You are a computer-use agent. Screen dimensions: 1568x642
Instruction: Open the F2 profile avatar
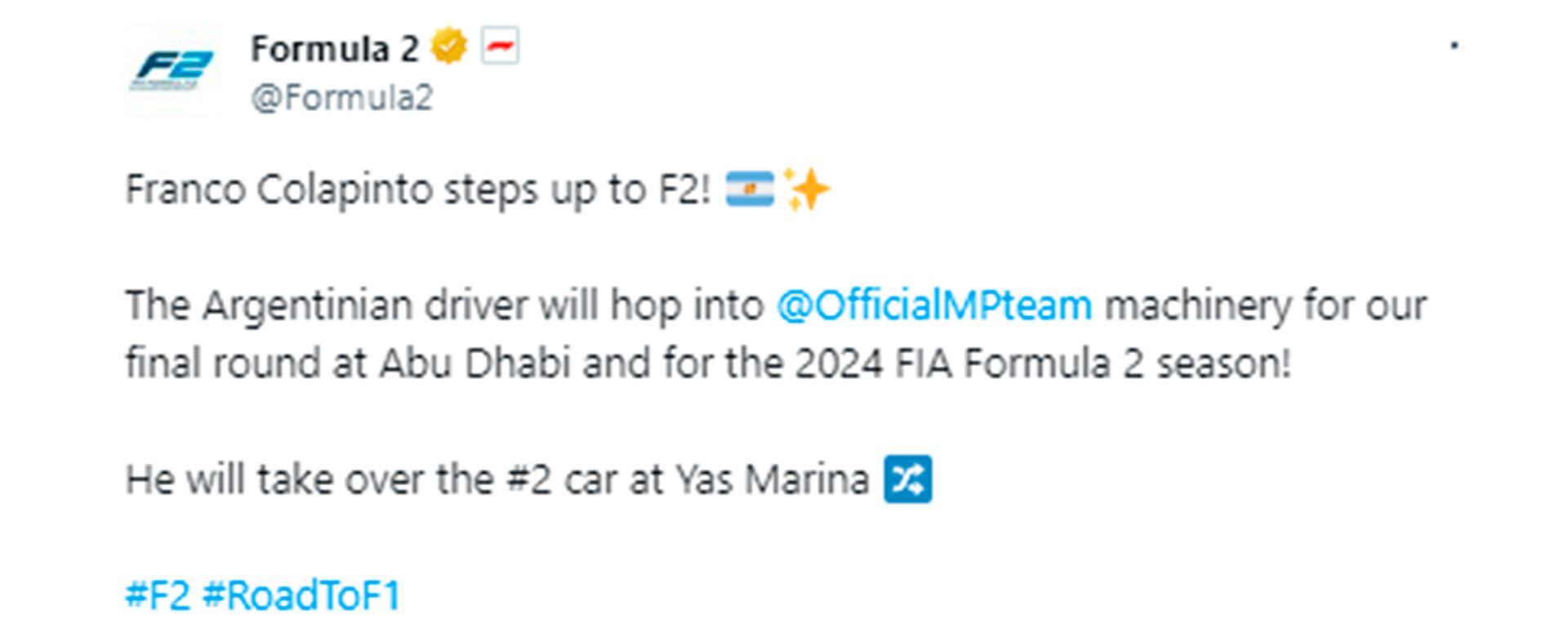(x=172, y=71)
